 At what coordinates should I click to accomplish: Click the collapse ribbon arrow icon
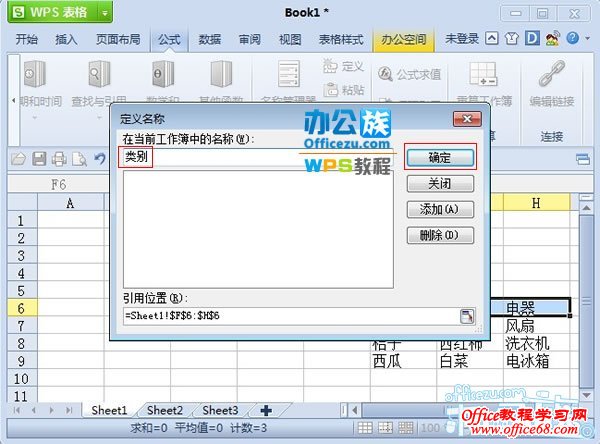492,39
